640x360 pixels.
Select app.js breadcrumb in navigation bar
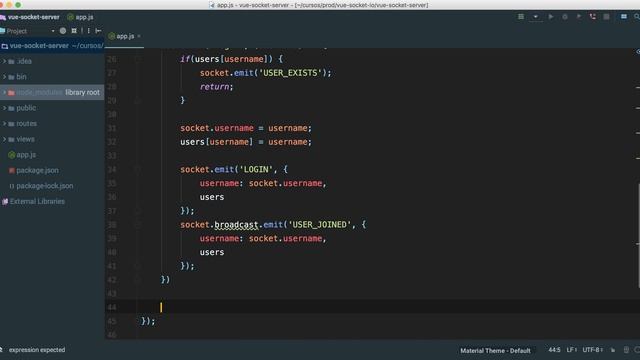click(x=80, y=17)
